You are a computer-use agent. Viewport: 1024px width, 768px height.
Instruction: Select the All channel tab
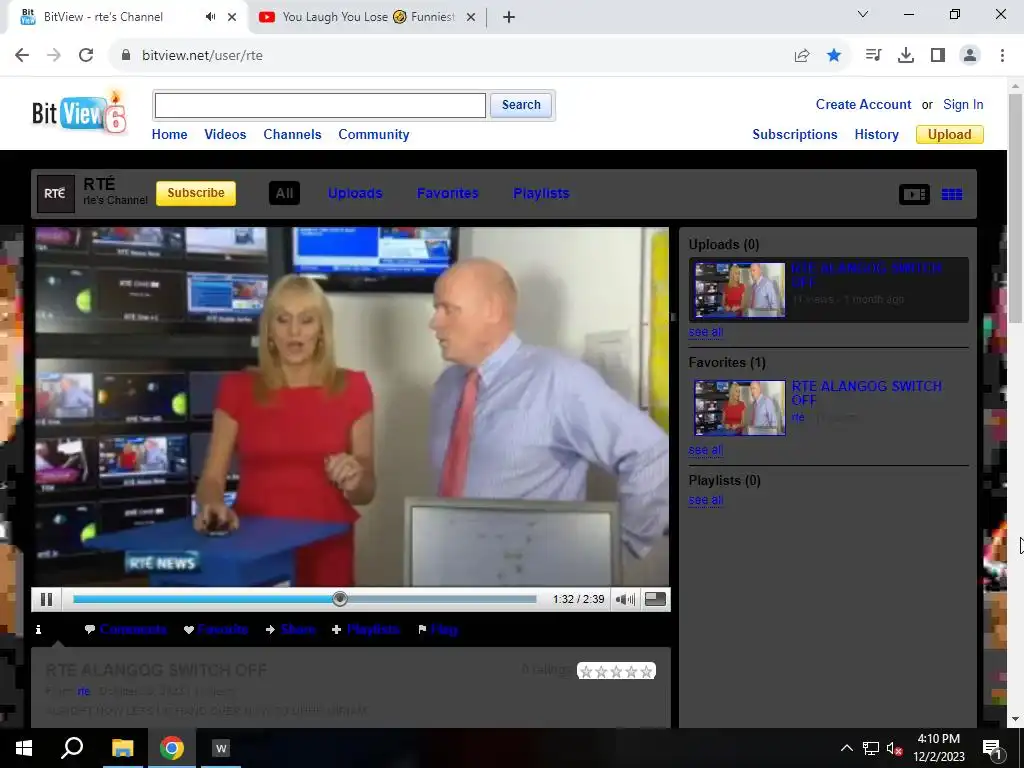[x=284, y=193]
